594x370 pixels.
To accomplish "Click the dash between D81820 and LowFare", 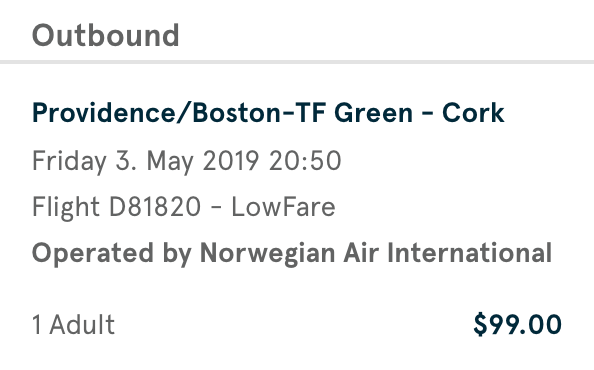I will coord(216,208).
